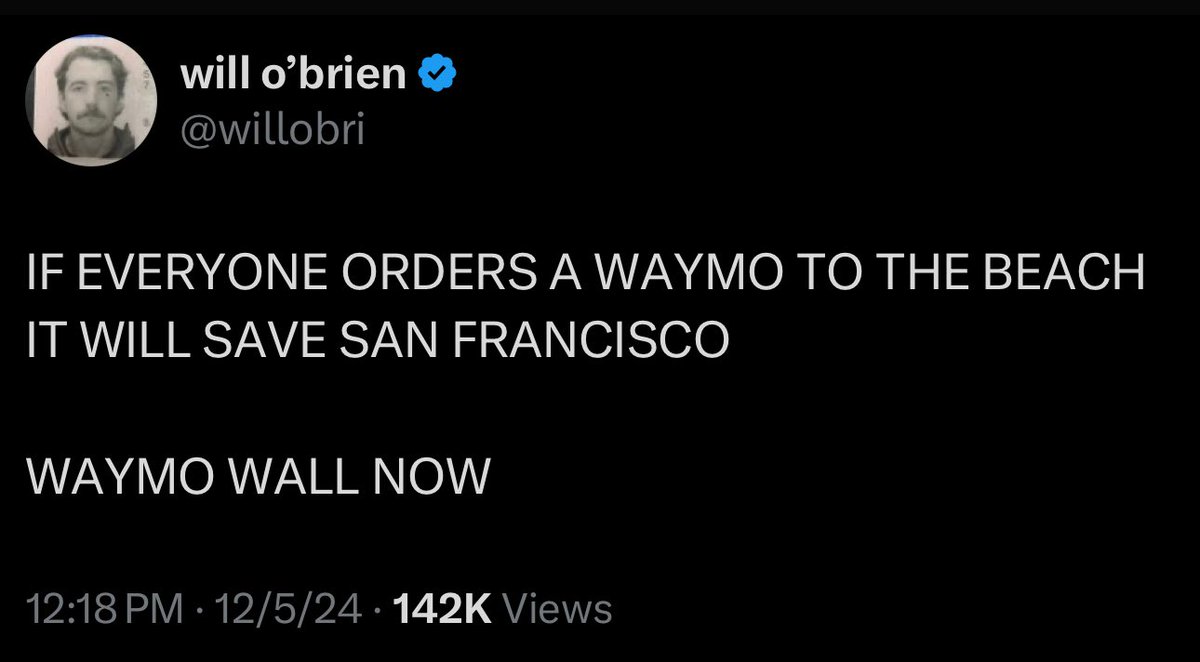This screenshot has width=1200, height=662.
Task: Click the word Views in footer
Action: click(x=555, y=607)
